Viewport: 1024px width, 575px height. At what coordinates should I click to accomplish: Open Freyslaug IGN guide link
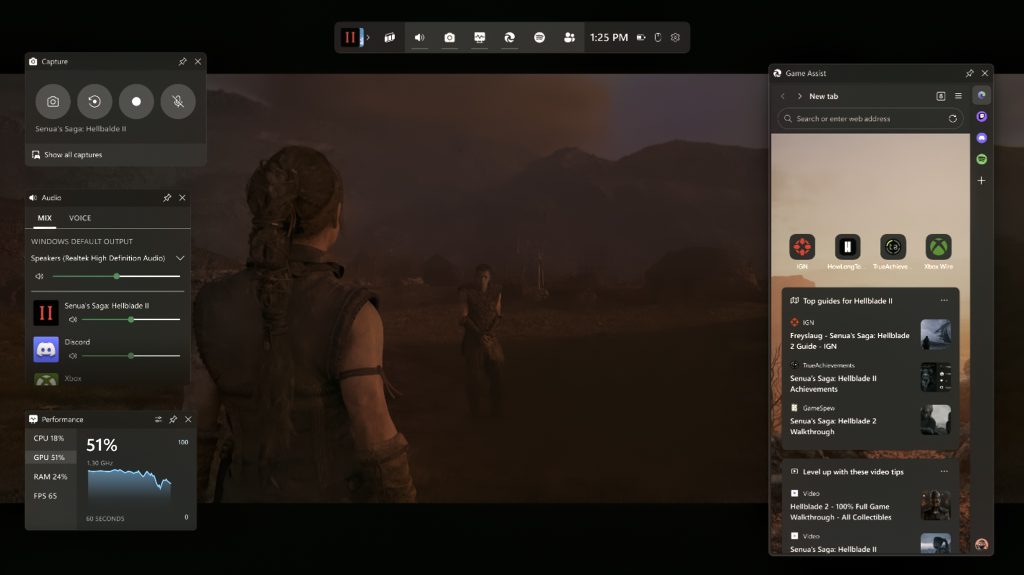(850, 341)
